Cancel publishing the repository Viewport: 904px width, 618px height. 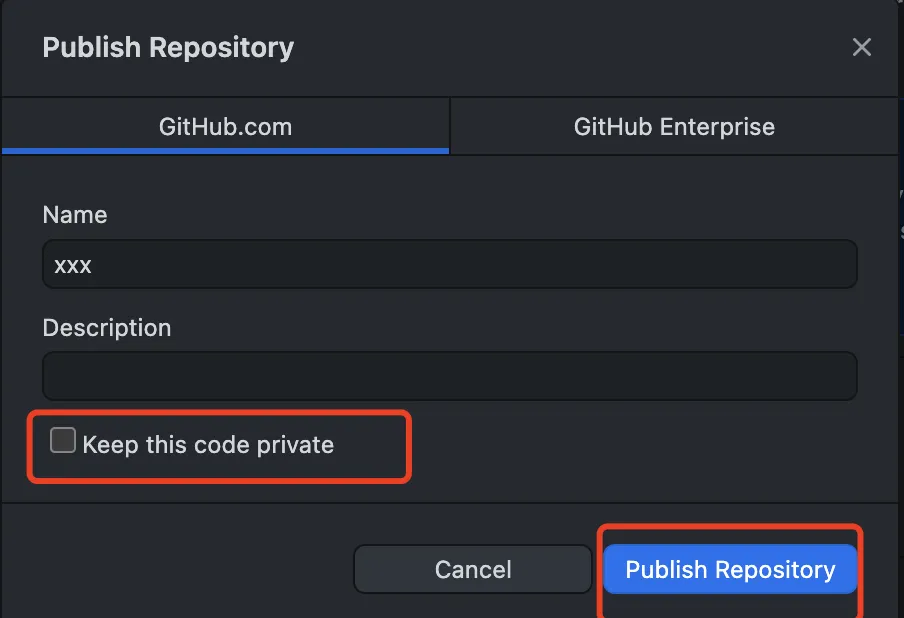pyautogui.click(x=473, y=570)
